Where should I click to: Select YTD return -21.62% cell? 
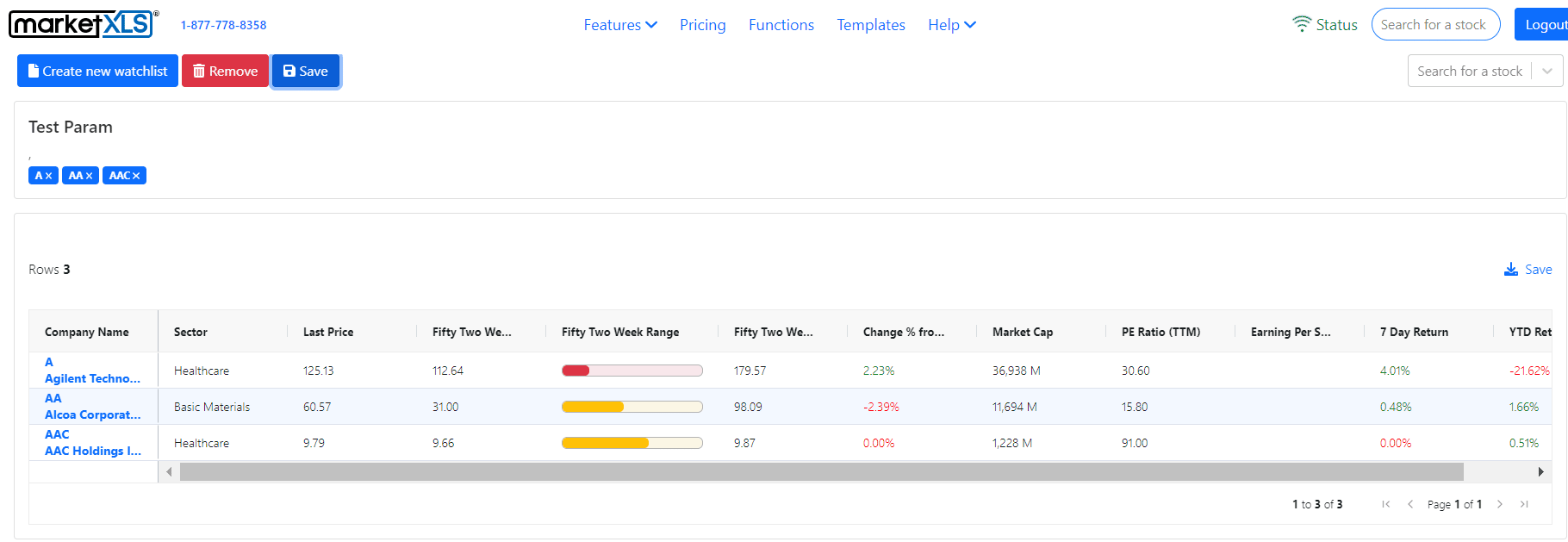tap(1529, 371)
